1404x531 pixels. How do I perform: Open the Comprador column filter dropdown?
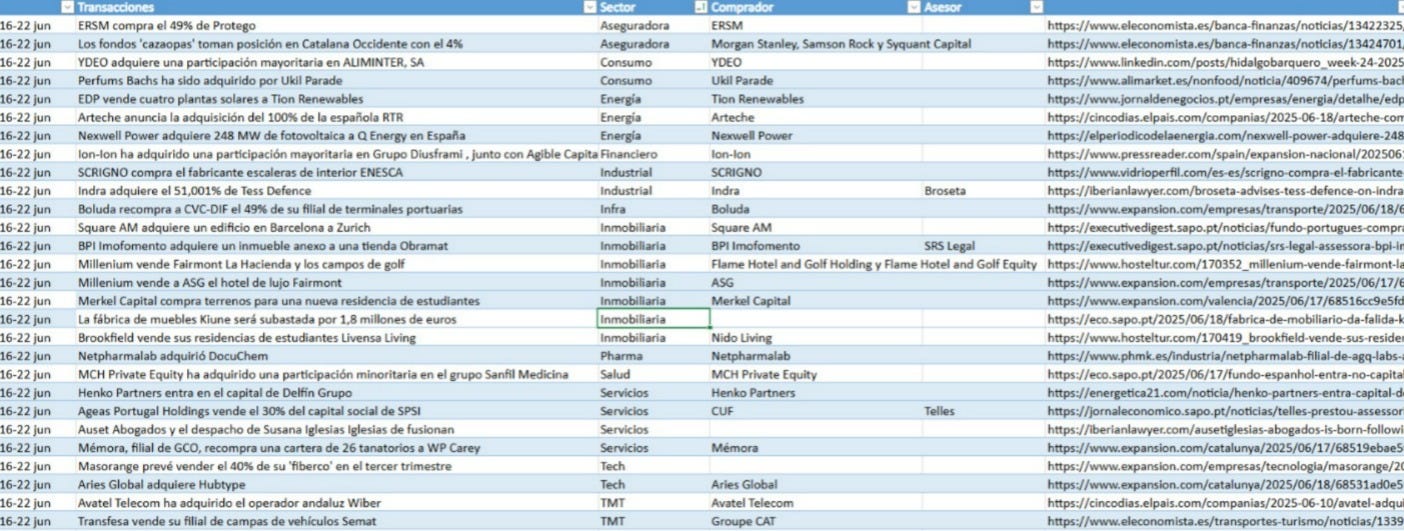pyautogui.click(x=913, y=7)
